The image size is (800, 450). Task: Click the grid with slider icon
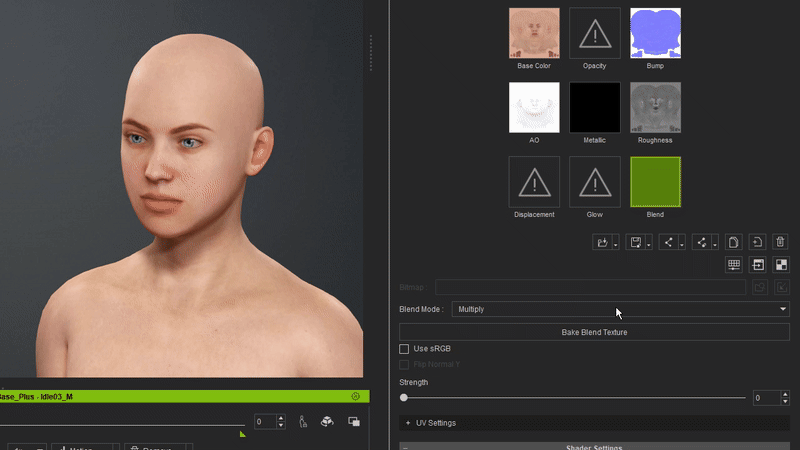point(734,264)
